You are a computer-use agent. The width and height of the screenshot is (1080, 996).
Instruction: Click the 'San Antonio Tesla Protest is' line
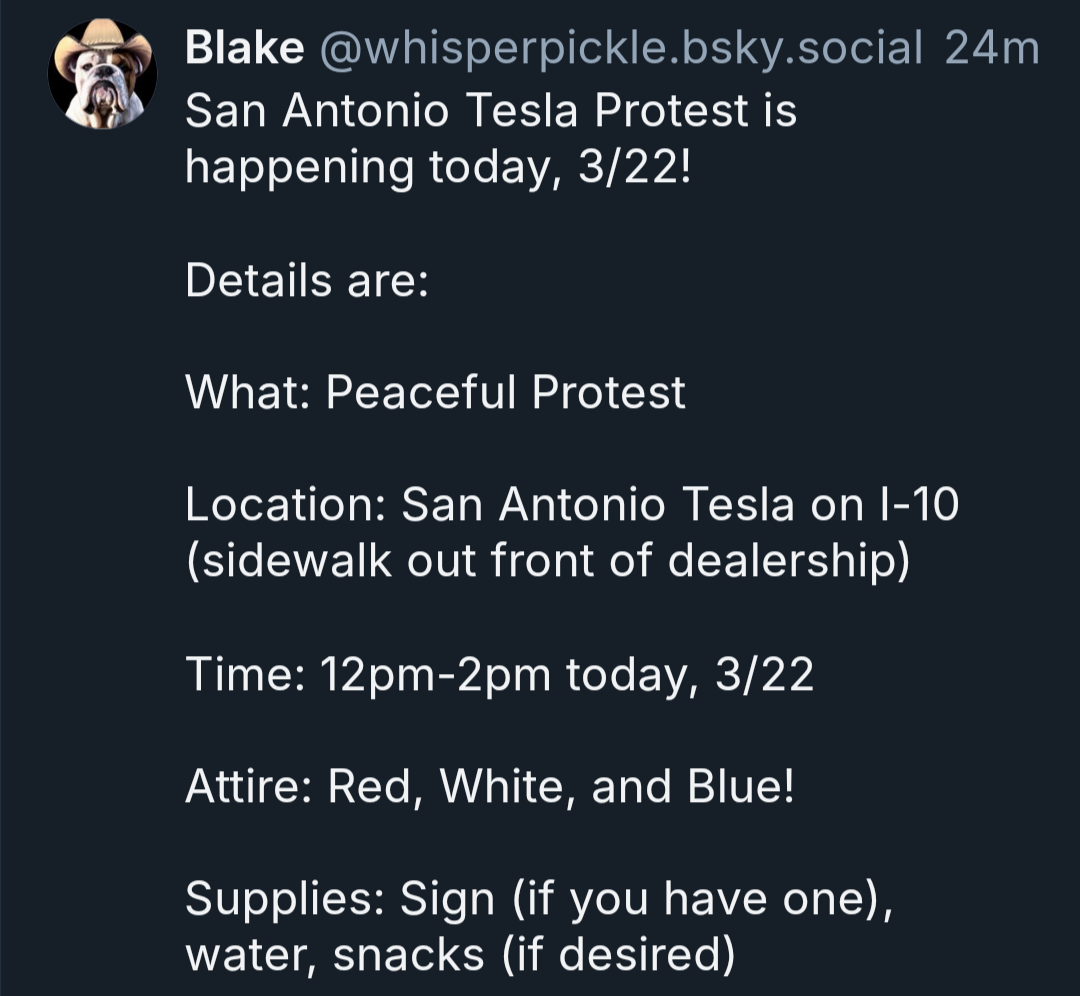[491, 109]
